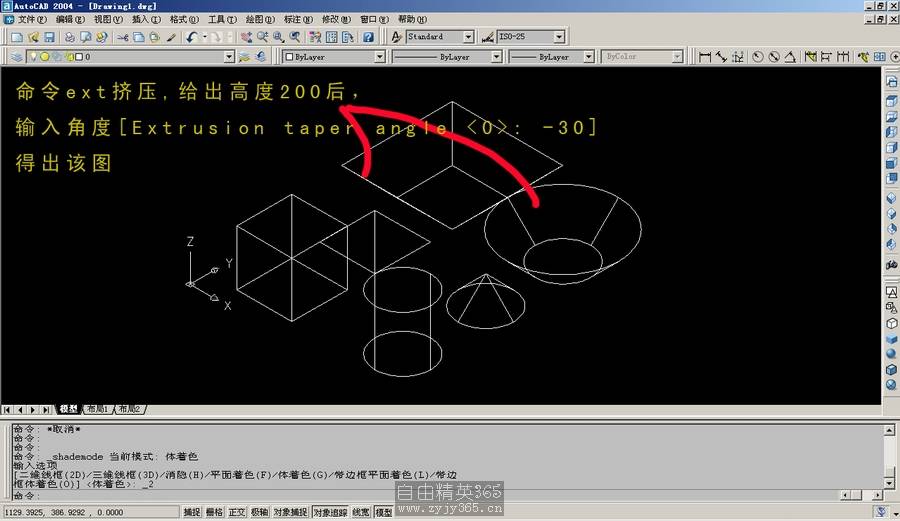The height and width of the screenshot is (521, 900).
Task: Click the New drawing icon
Action: tap(17, 37)
